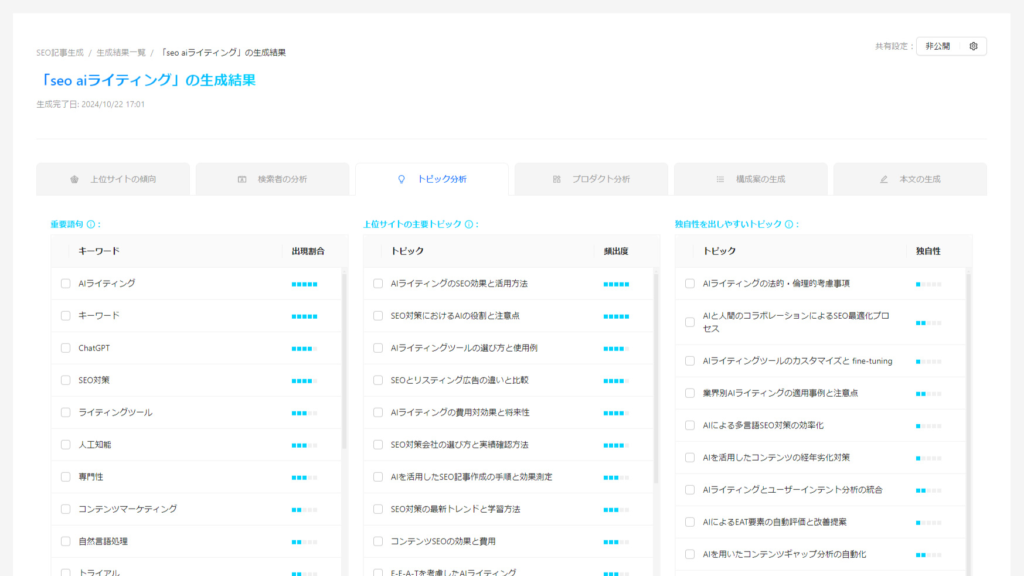Click 出現割合 meter for AIライティング row
This screenshot has height=576, width=1024.
click(304, 284)
